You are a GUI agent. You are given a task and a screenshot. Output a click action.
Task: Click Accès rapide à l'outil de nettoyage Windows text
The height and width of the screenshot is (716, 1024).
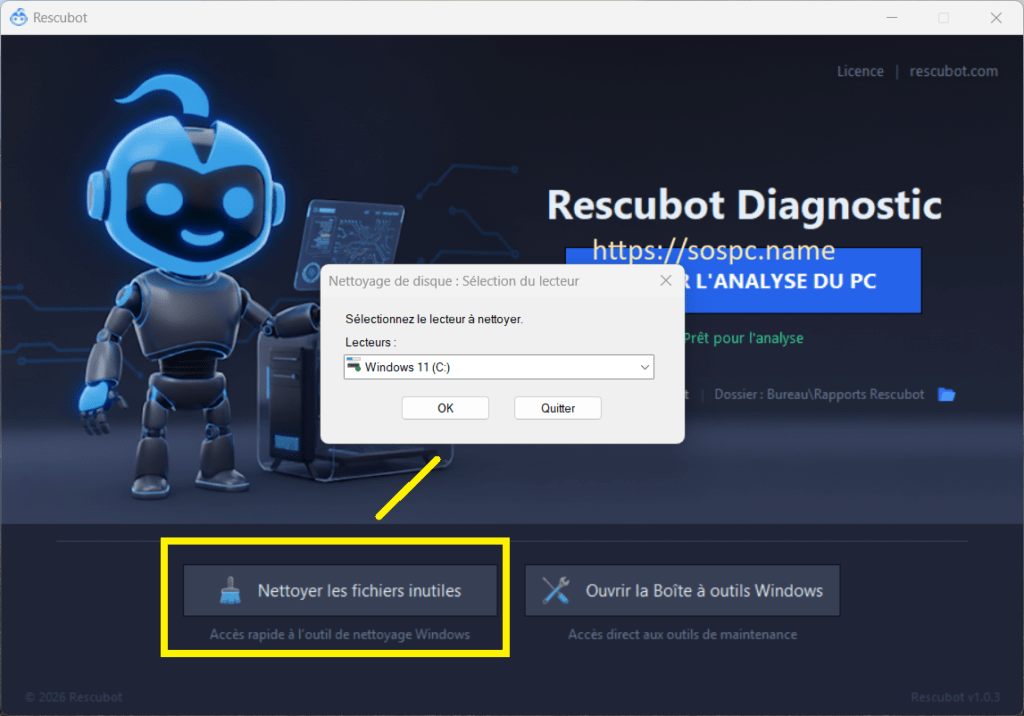340,634
